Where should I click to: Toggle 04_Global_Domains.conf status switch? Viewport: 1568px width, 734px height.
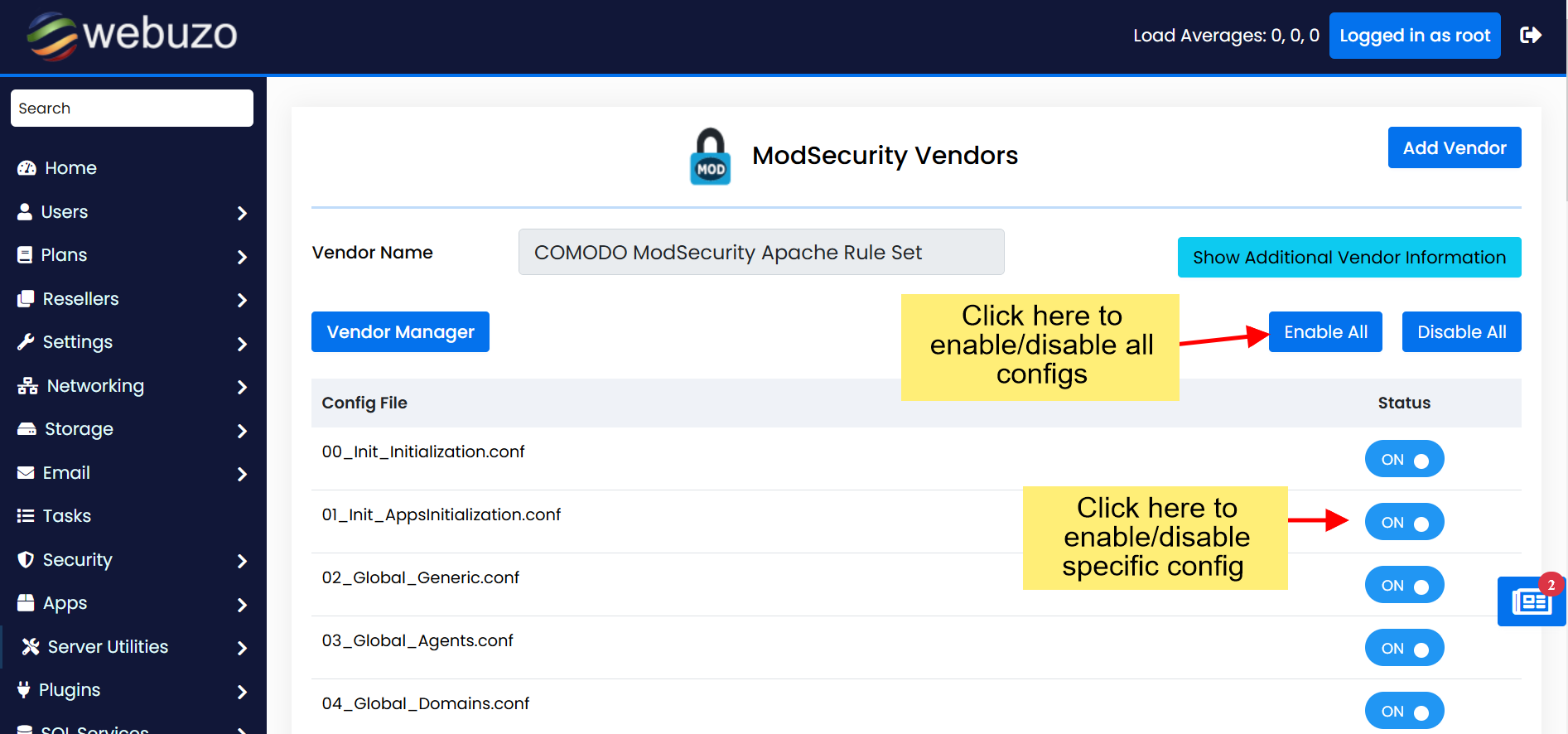(x=1405, y=711)
